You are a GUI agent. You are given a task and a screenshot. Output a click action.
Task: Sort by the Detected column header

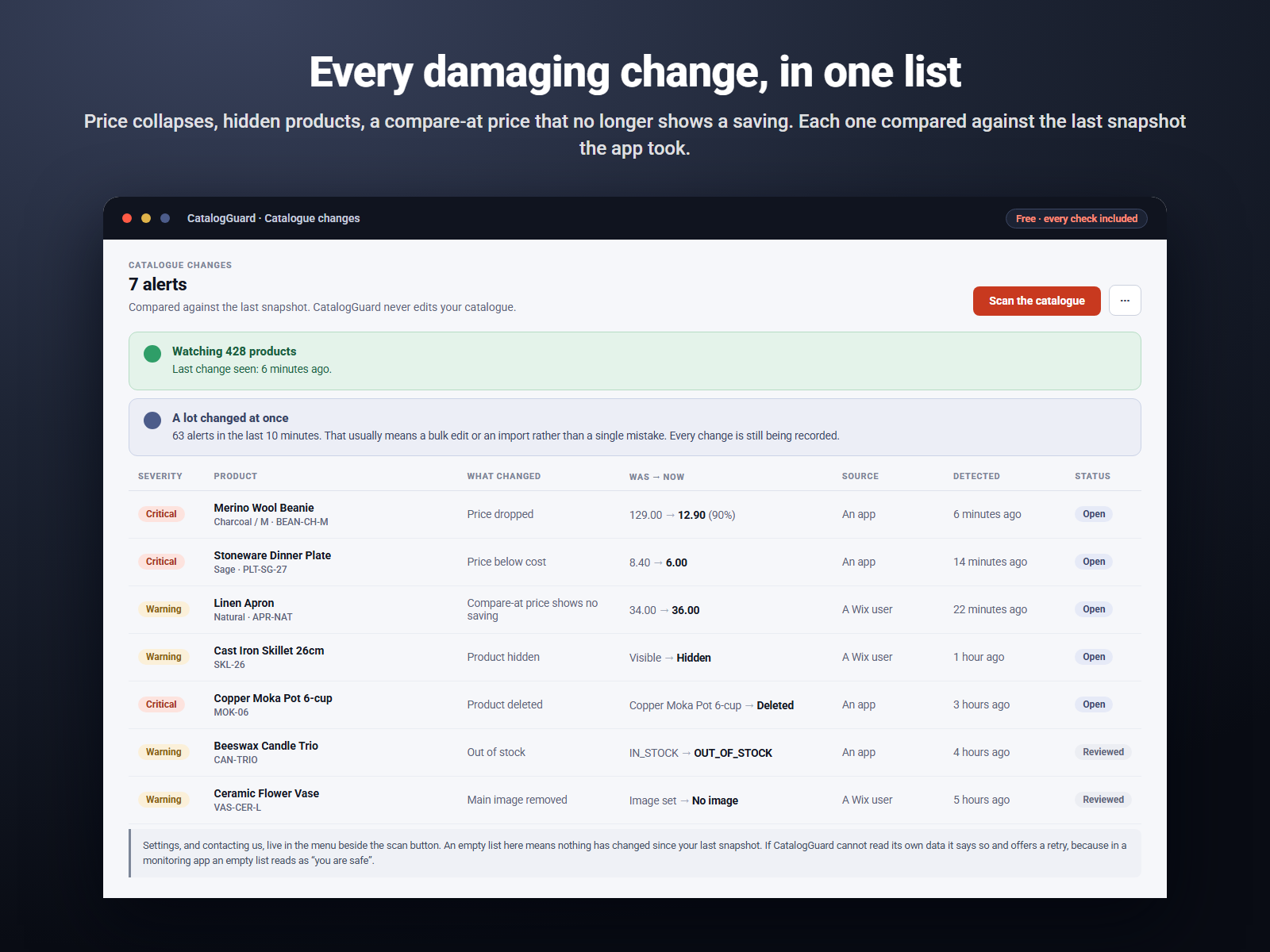pyautogui.click(x=976, y=476)
